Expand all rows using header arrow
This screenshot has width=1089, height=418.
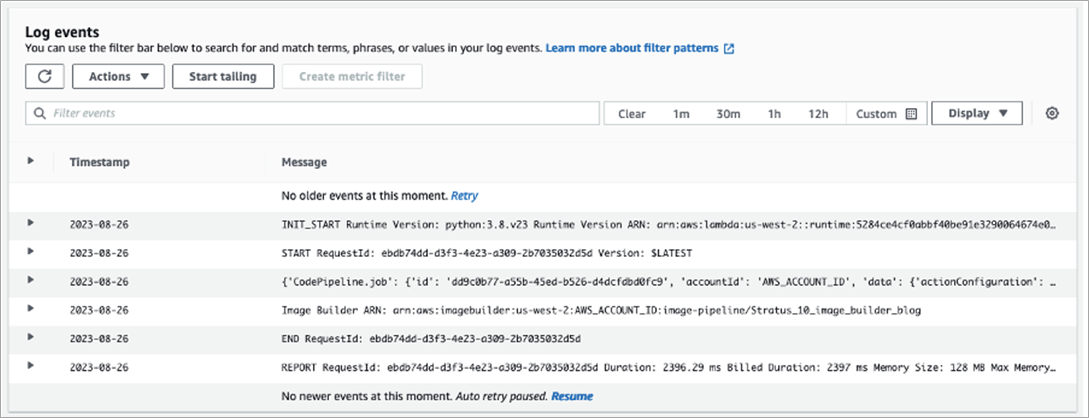31,161
